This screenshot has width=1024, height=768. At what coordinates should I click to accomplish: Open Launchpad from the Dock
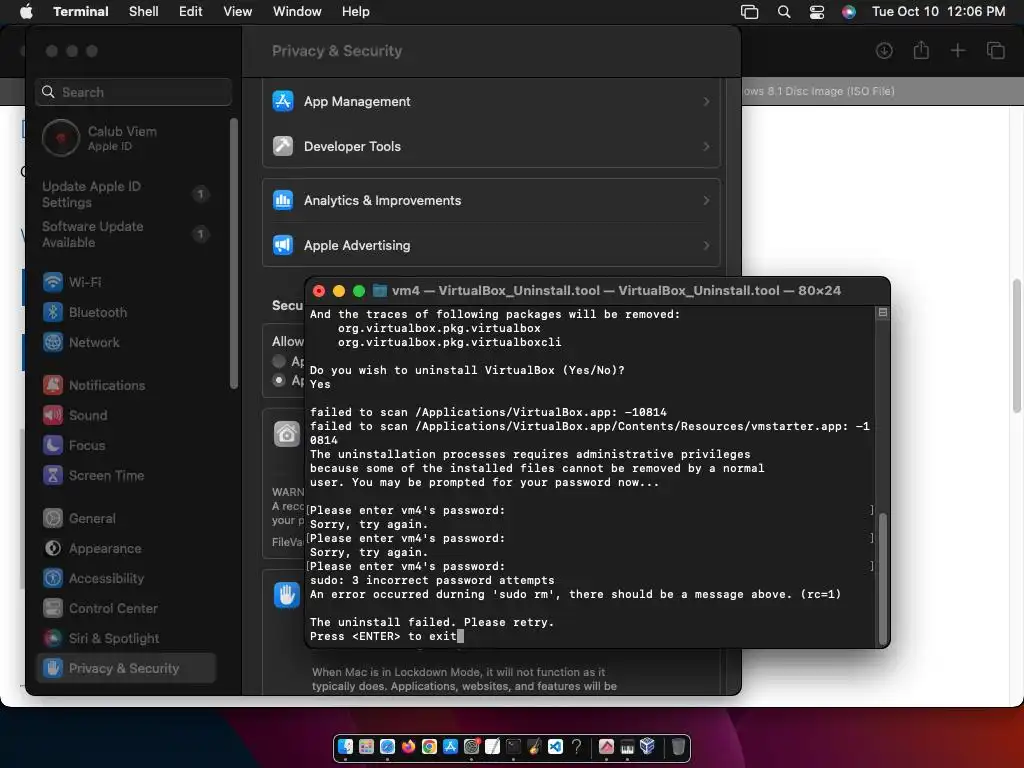pos(366,746)
